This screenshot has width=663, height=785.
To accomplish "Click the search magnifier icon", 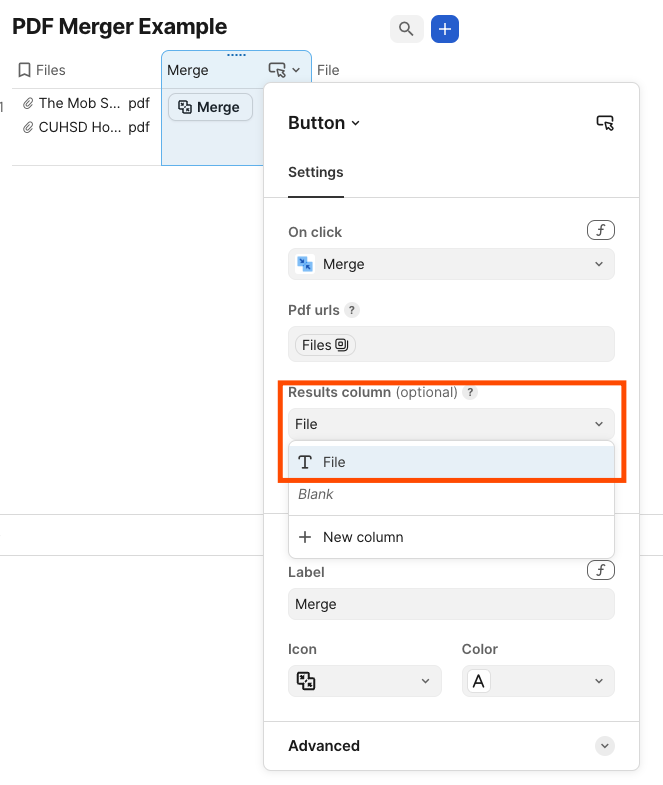I will [406, 29].
